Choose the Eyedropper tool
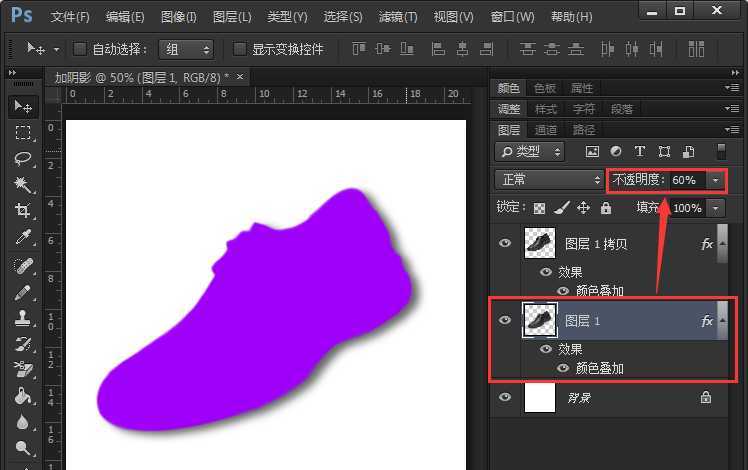This screenshot has width=748, height=470. point(22,237)
